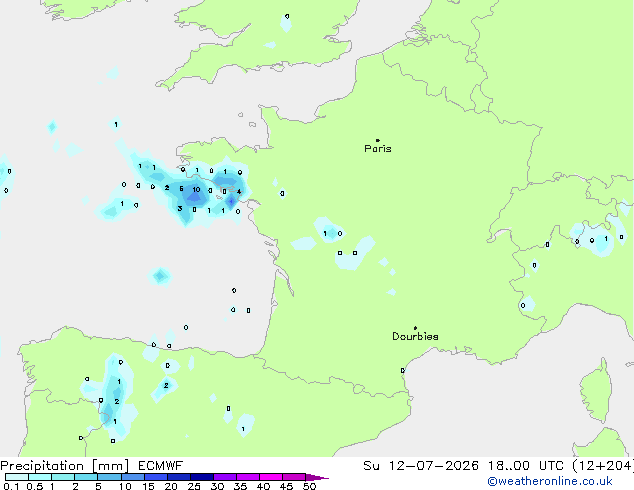
Task: Click the legend arrow tip past 50
Action: [317, 477]
